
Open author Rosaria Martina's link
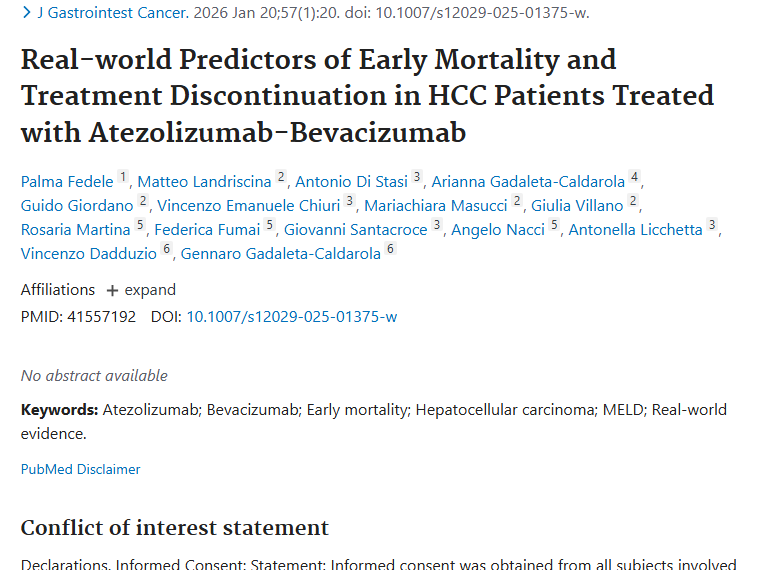click(x=75, y=229)
